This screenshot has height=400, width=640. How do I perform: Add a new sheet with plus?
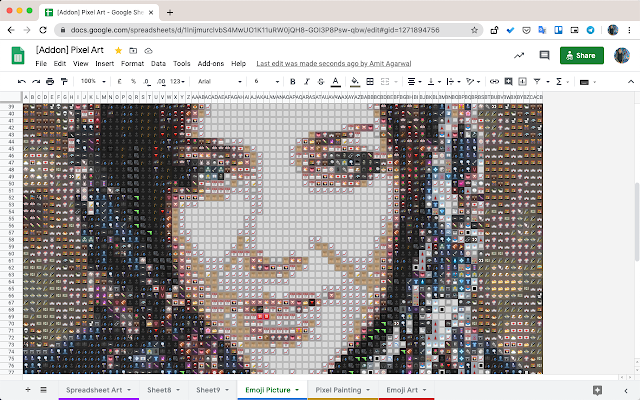pyautogui.click(x=28, y=389)
